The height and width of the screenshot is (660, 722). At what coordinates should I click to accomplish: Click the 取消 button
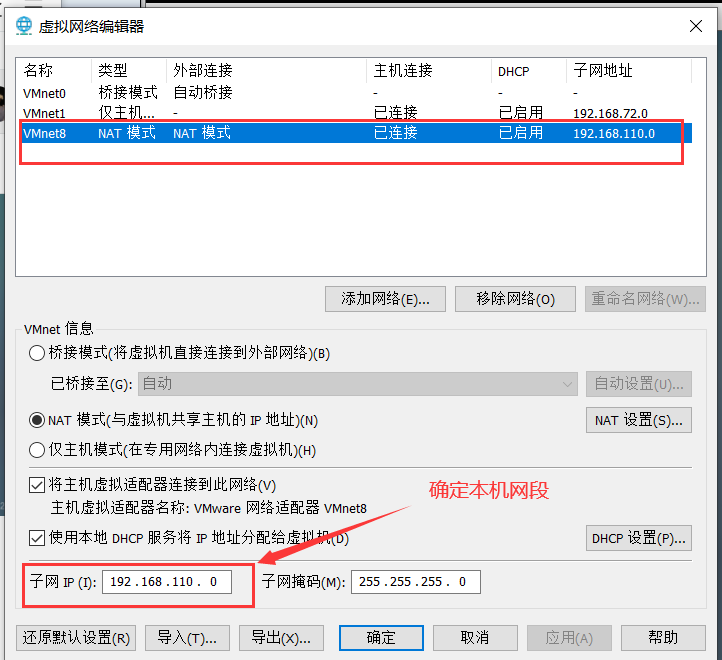[475, 638]
